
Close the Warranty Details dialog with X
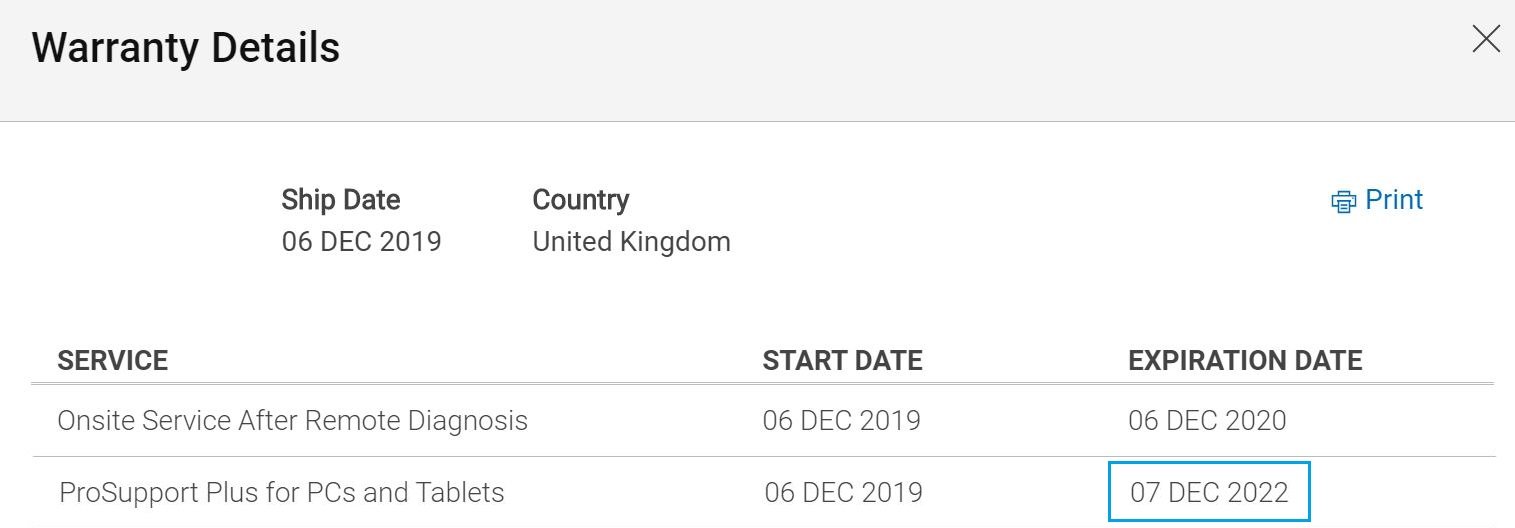point(1486,39)
